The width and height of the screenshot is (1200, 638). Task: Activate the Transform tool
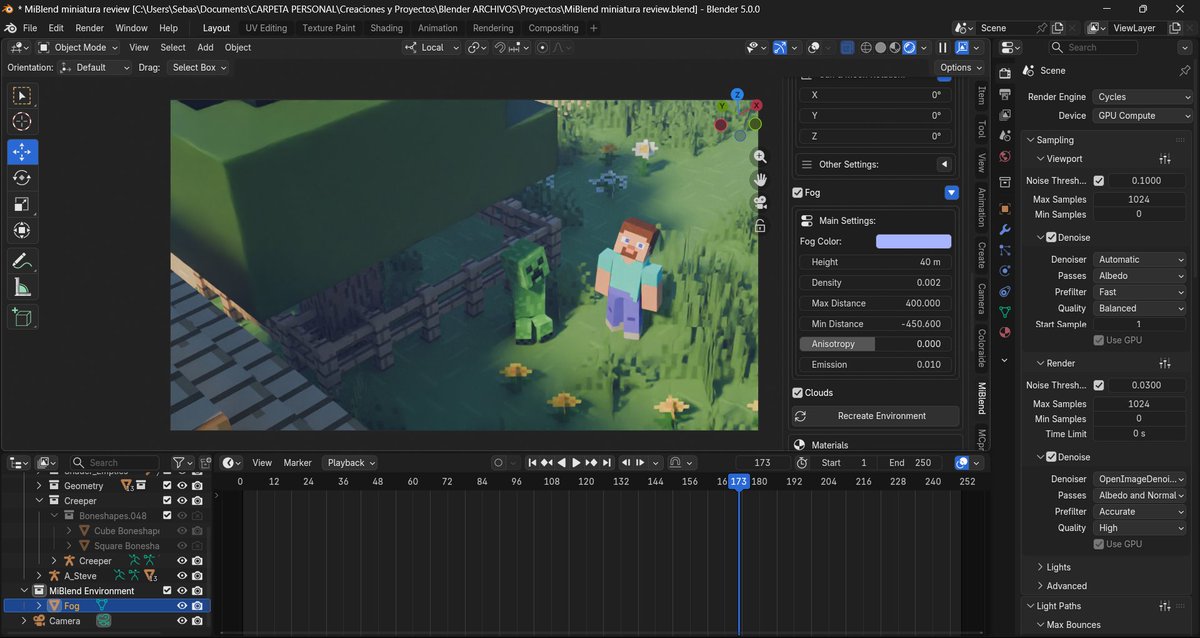click(x=22, y=231)
